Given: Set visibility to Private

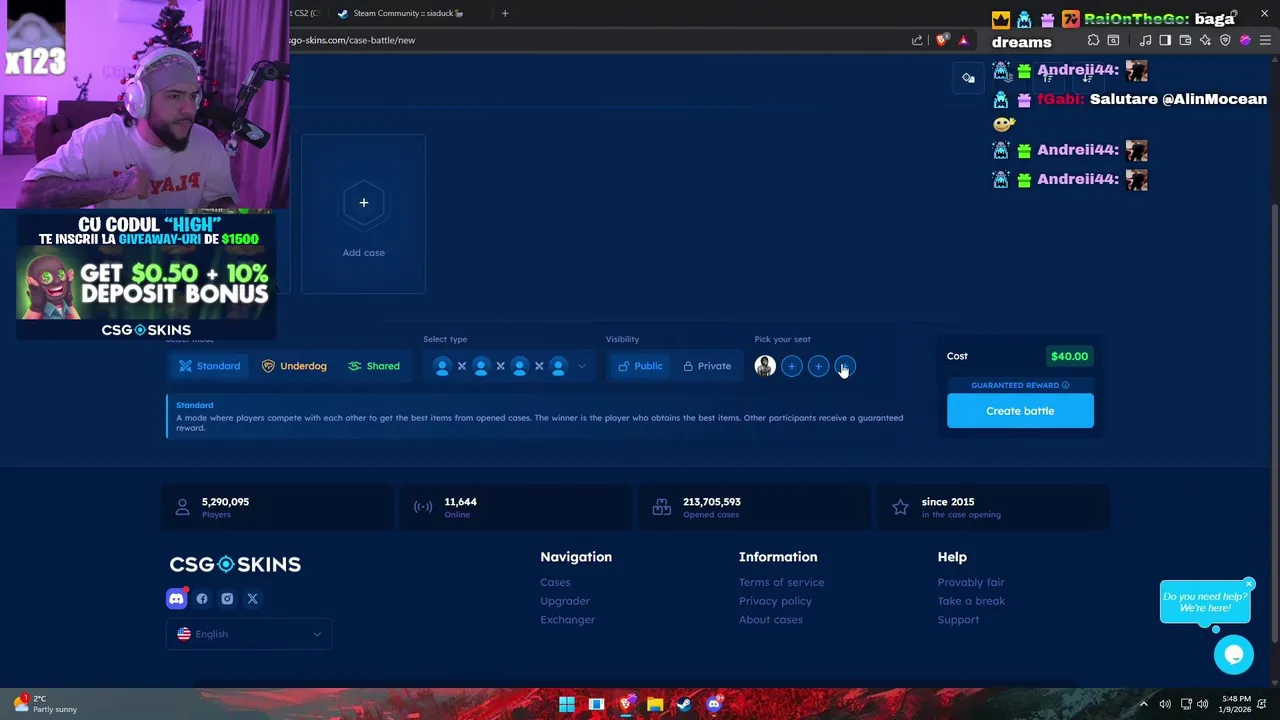Looking at the screenshot, I should tap(707, 366).
